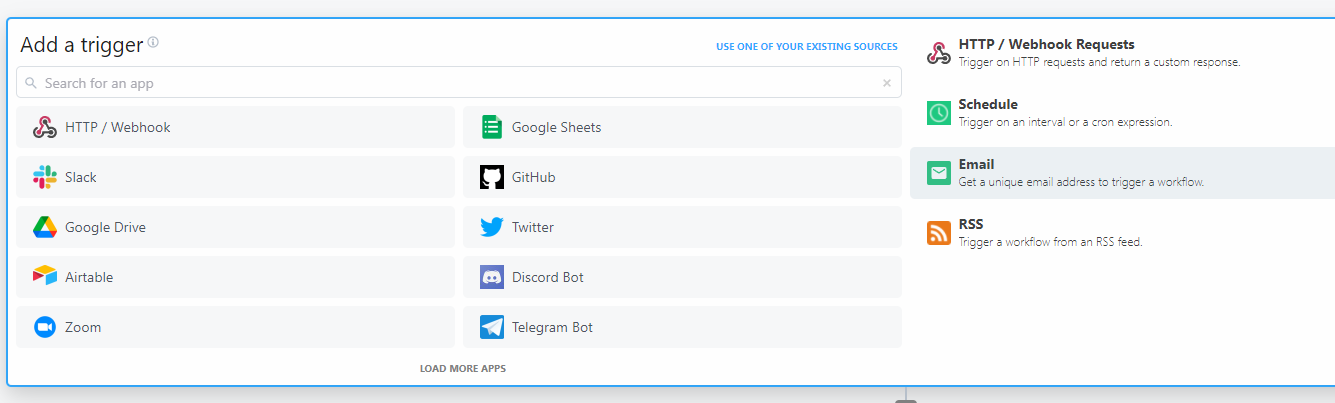Click 'Get a unique email address to trigger a workflow.'

point(1081,182)
